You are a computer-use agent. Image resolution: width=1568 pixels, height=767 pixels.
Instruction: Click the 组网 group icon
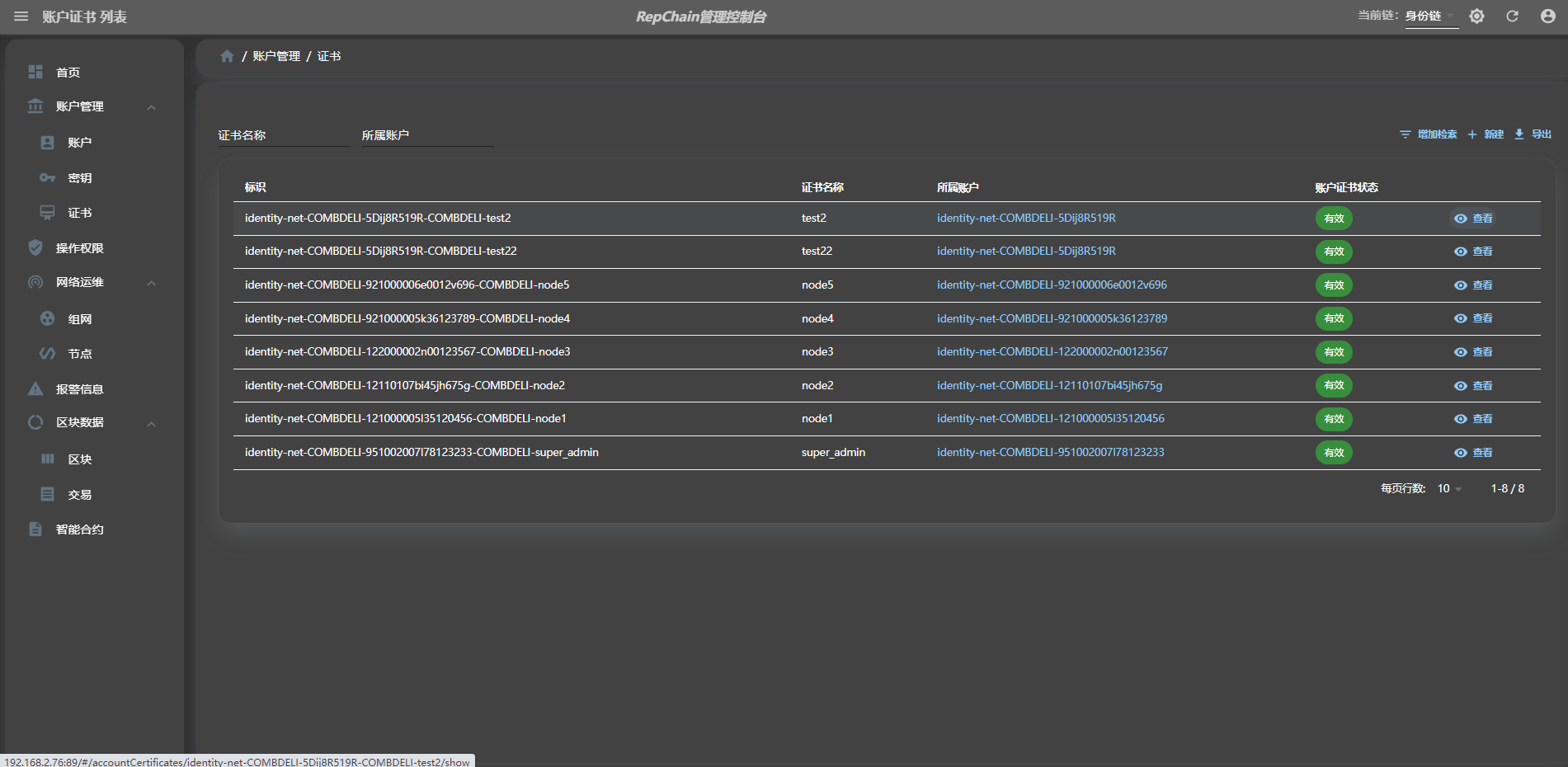coord(48,318)
